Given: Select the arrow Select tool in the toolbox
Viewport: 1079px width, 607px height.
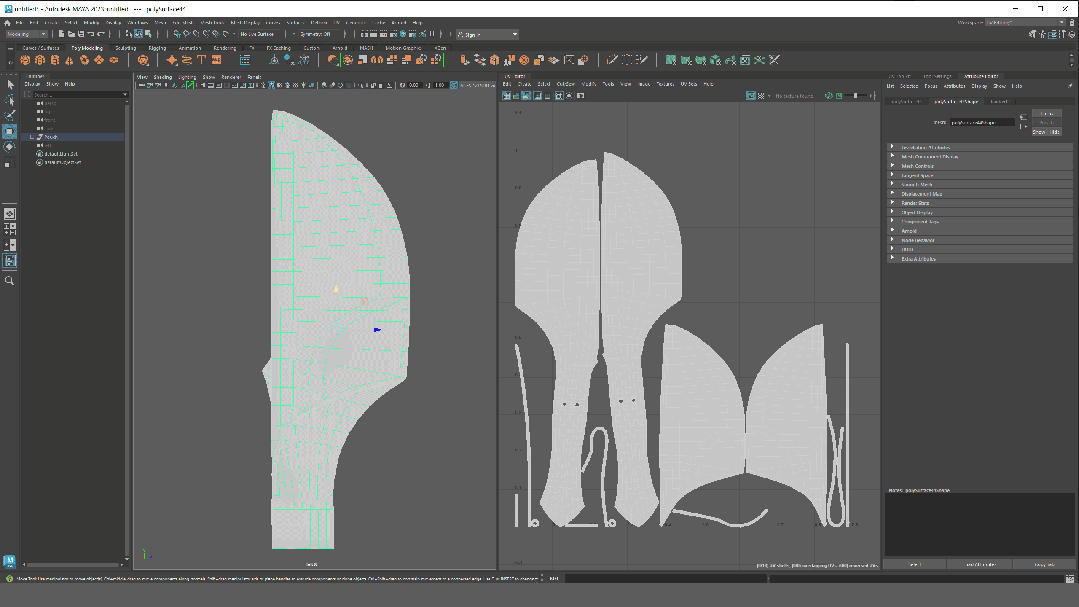Looking at the screenshot, I should (x=9, y=85).
